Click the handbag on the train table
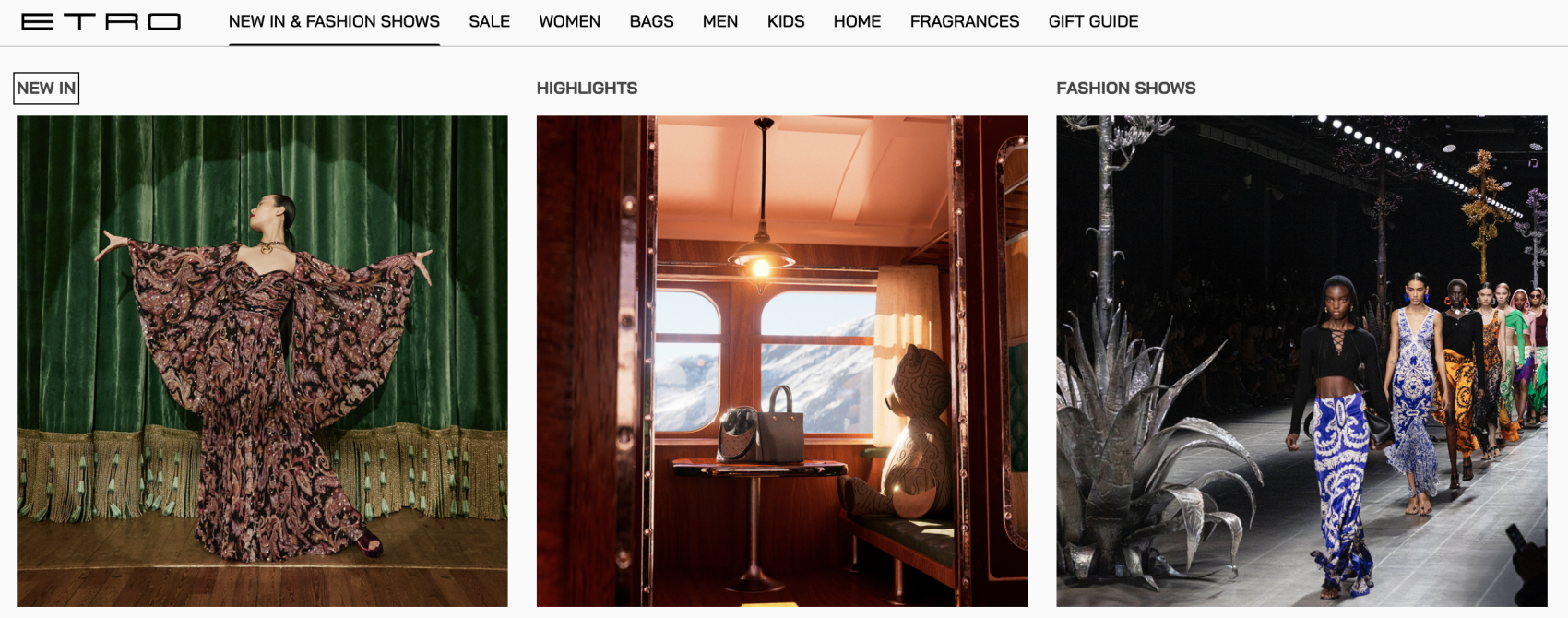 pos(779,427)
